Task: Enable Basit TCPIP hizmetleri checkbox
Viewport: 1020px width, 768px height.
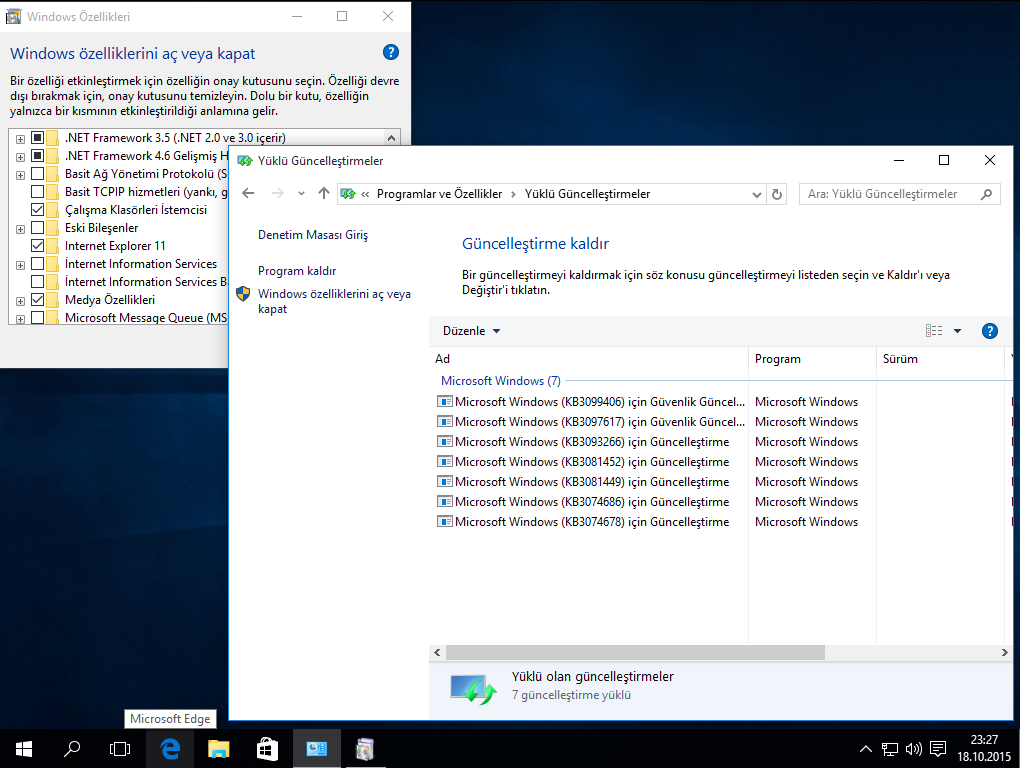Action: 38,192
